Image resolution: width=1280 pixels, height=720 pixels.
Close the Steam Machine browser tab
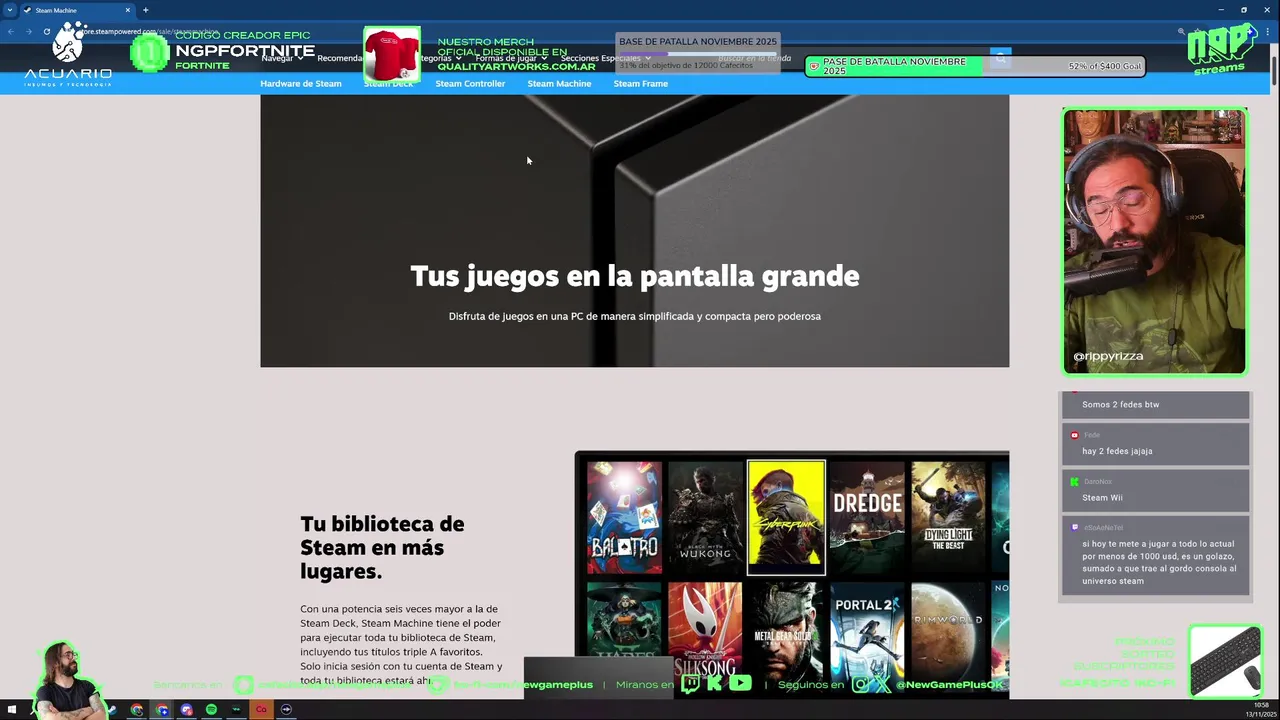(128, 10)
